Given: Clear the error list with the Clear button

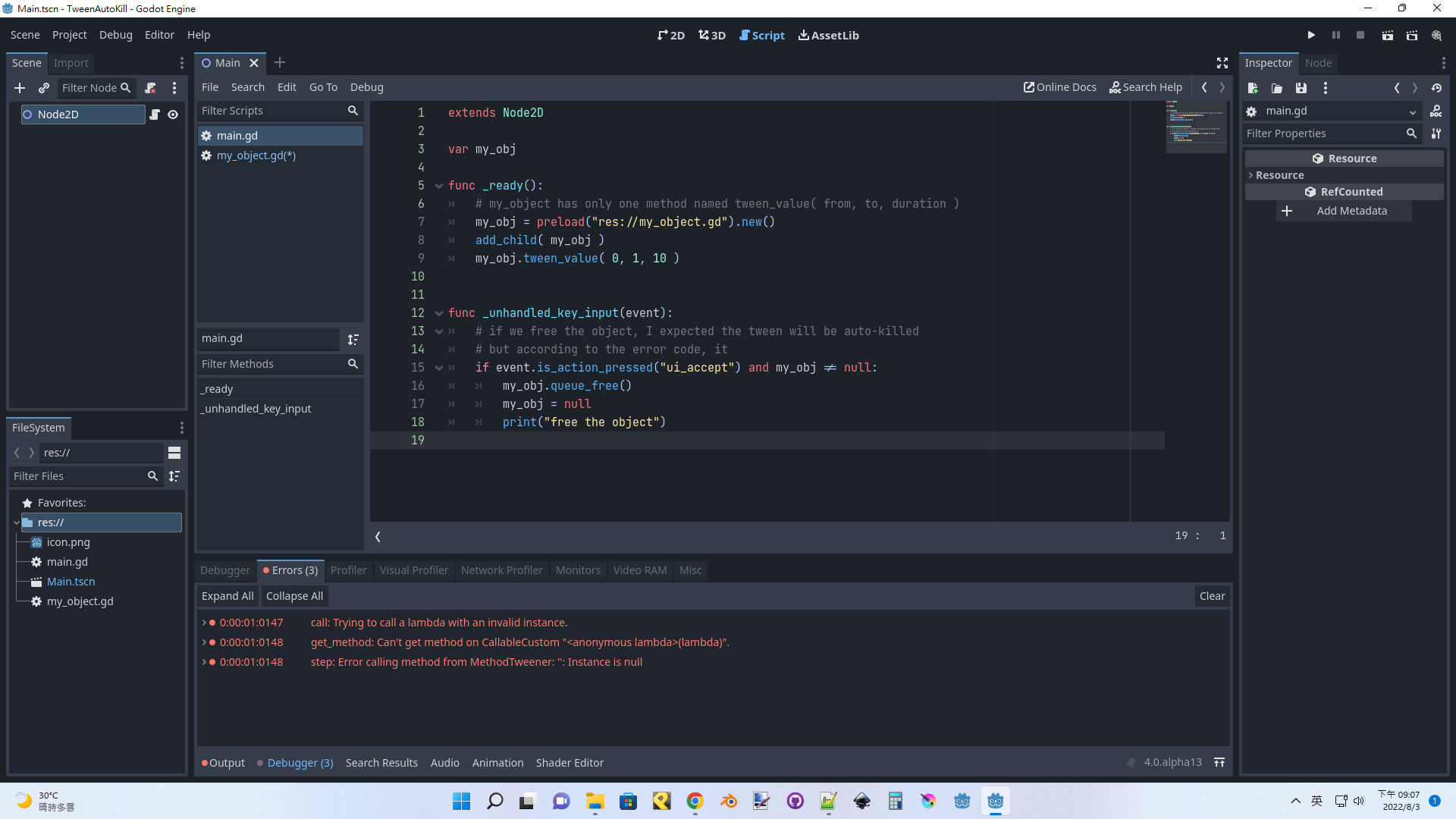Looking at the screenshot, I should point(1212,596).
